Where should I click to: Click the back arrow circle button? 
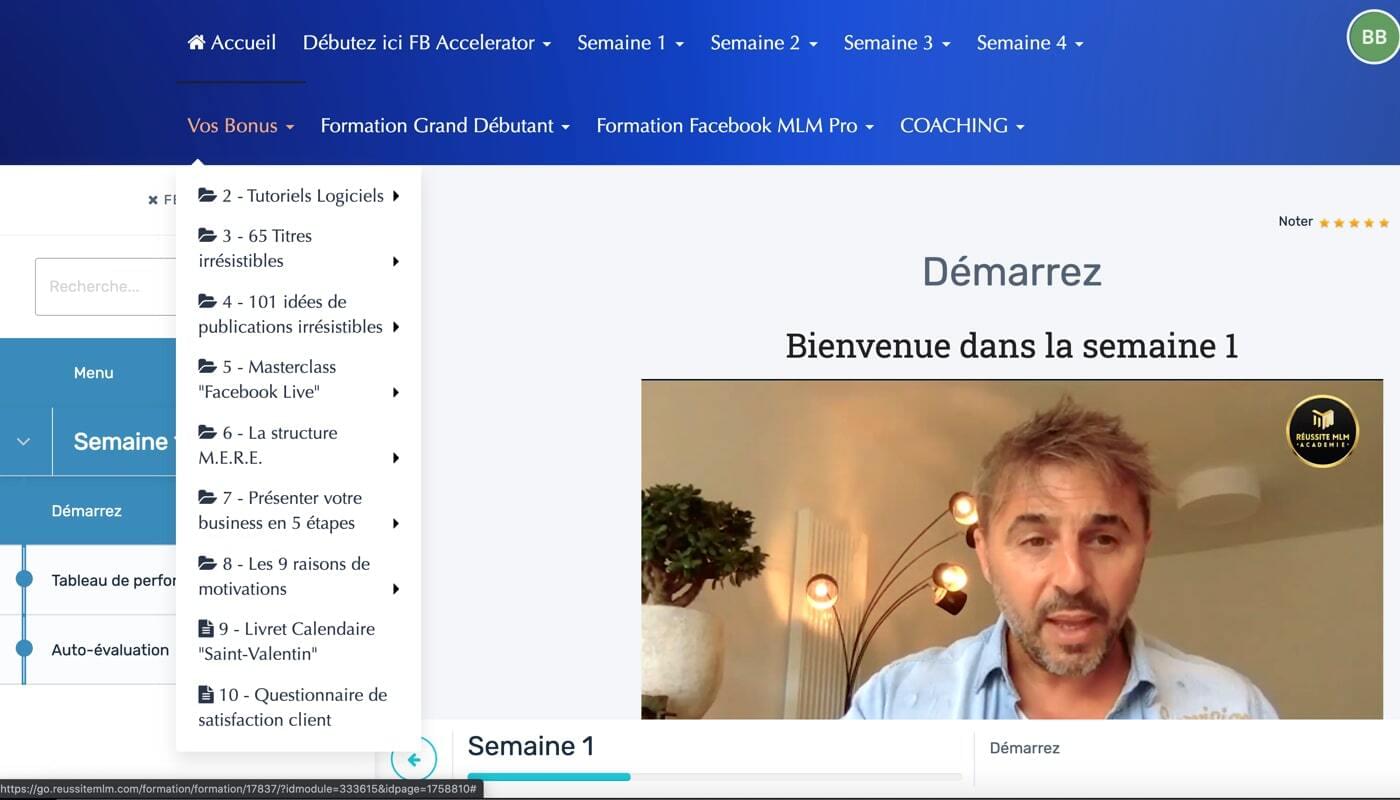point(413,760)
